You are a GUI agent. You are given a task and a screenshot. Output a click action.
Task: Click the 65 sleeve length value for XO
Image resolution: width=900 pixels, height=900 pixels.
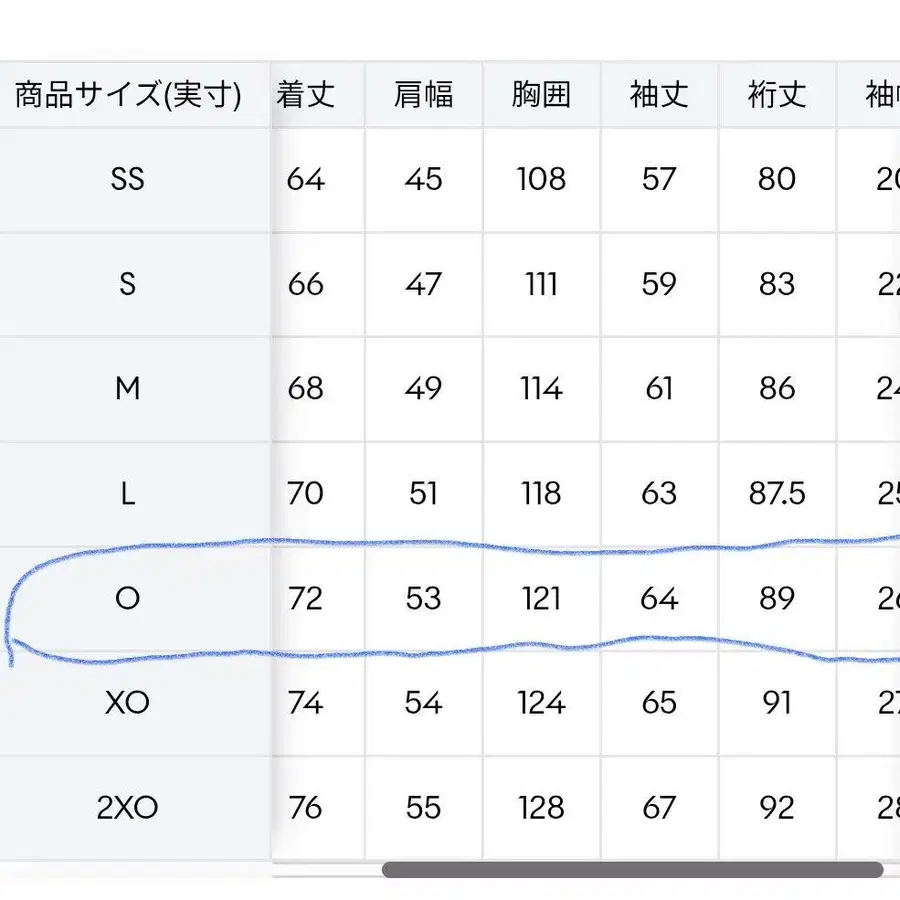tap(659, 703)
